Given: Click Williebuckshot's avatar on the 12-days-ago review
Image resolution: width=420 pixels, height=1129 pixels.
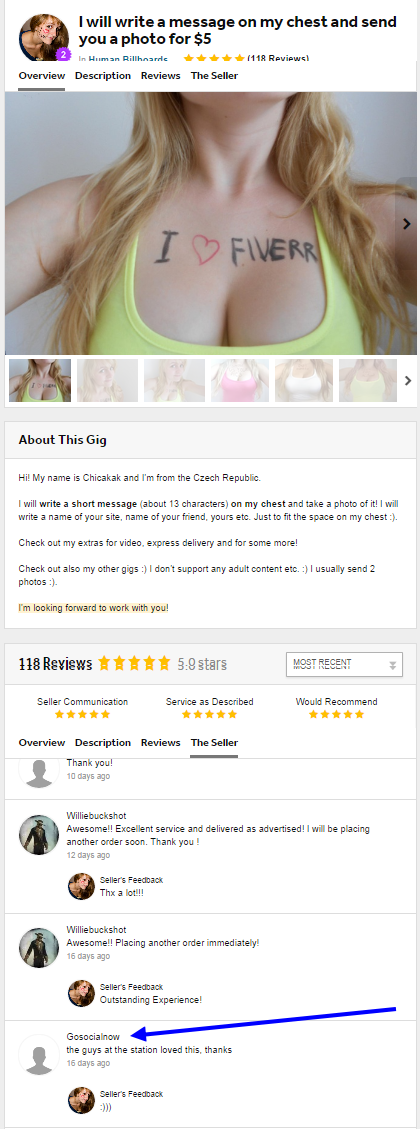Looking at the screenshot, I should 39,835.
